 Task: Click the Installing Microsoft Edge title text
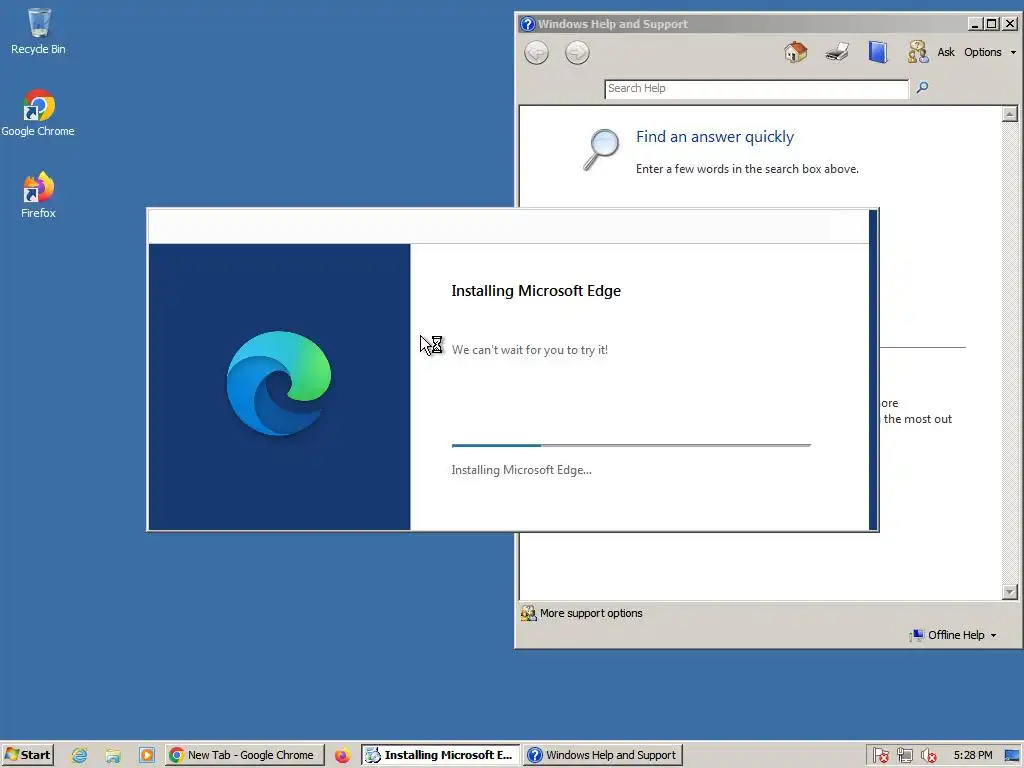(x=536, y=291)
